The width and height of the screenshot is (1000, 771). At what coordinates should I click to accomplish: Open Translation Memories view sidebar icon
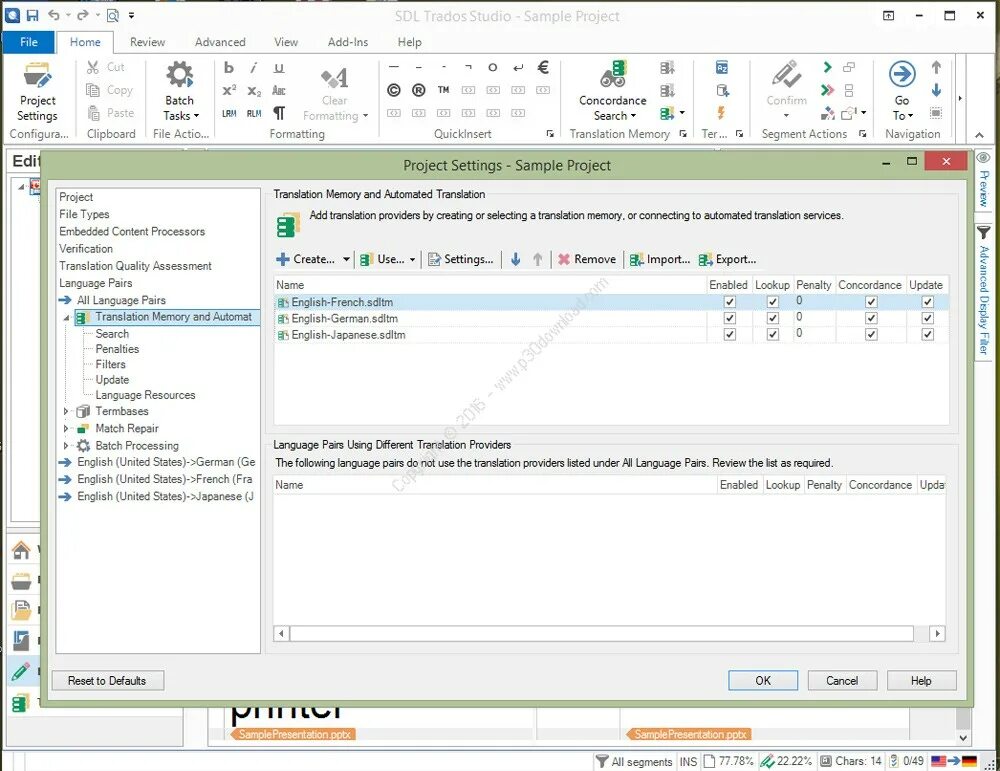pos(21,702)
